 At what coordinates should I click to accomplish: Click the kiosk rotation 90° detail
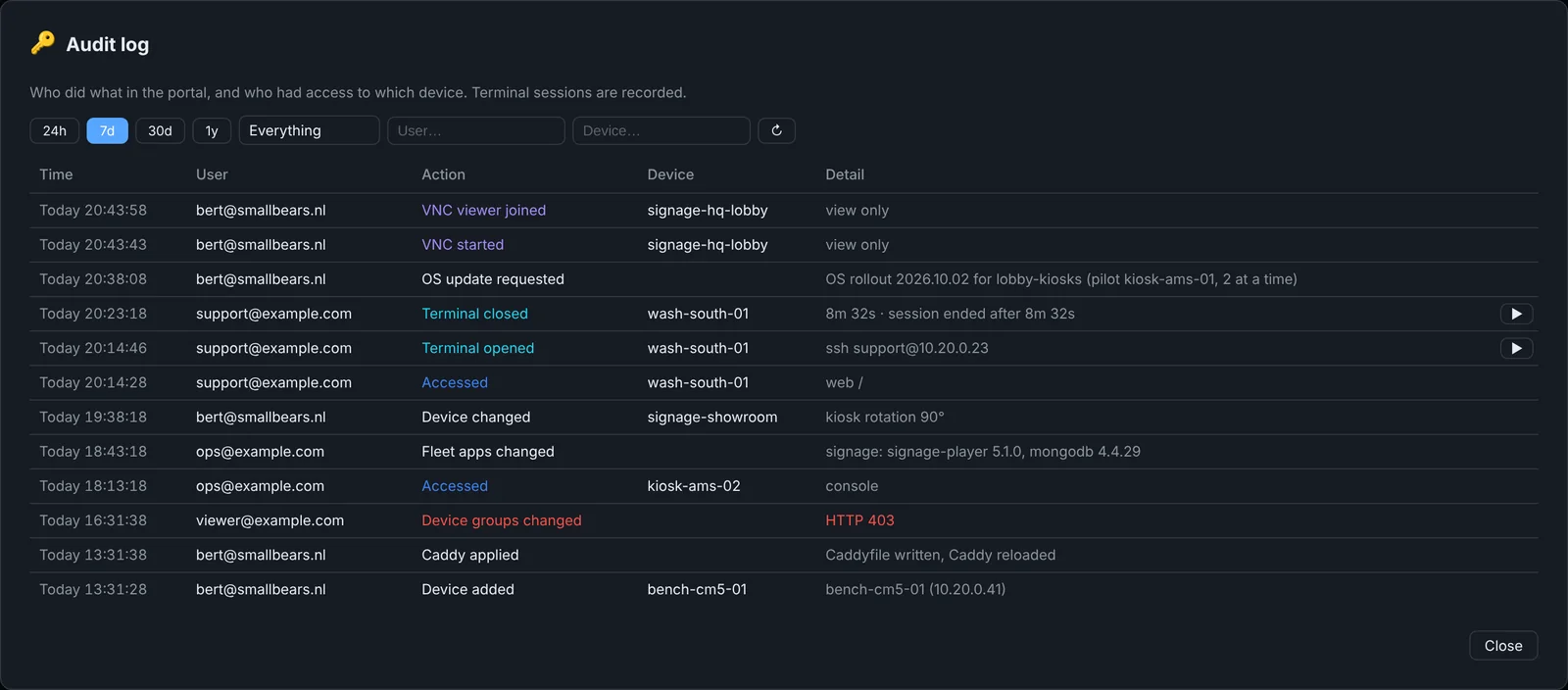pos(885,417)
